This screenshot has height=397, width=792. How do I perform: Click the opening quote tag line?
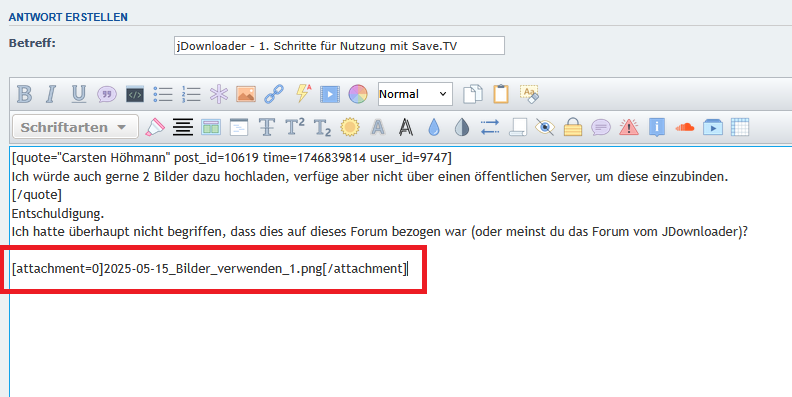[231, 158]
